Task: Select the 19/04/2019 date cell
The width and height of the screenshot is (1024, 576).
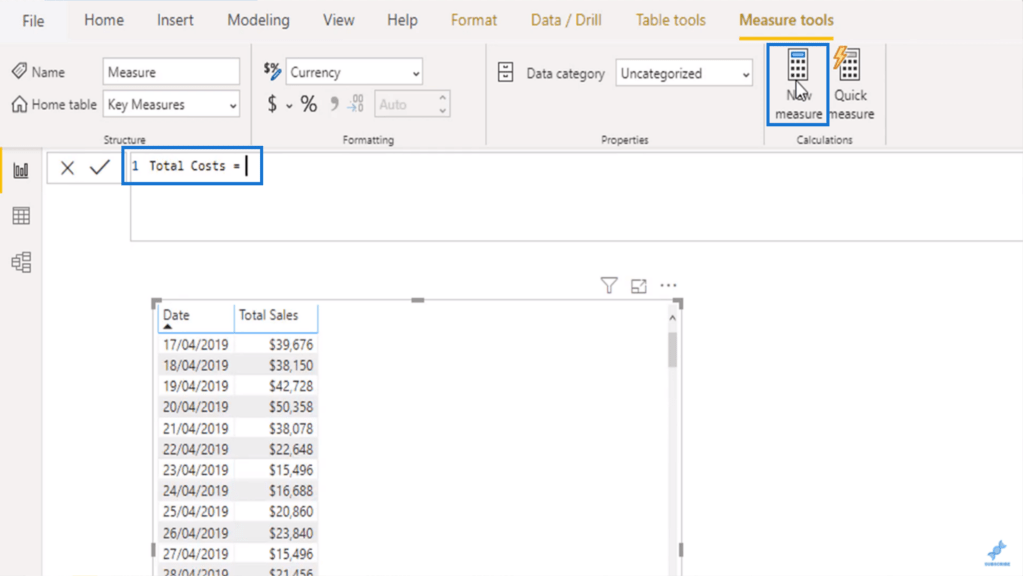Action: click(x=195, y=387)
